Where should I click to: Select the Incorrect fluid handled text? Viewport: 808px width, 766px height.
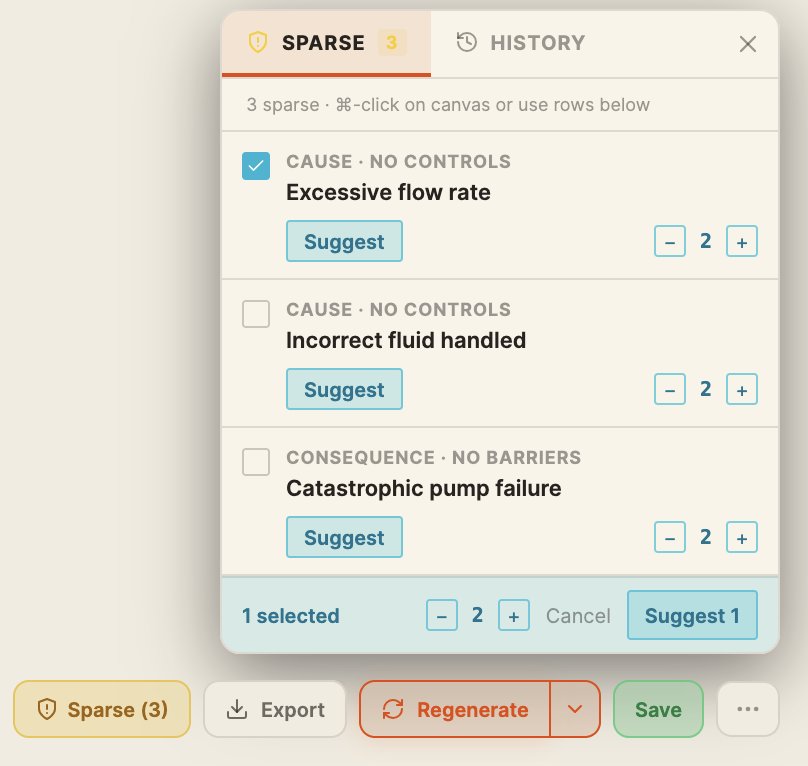tap(406, 340)
